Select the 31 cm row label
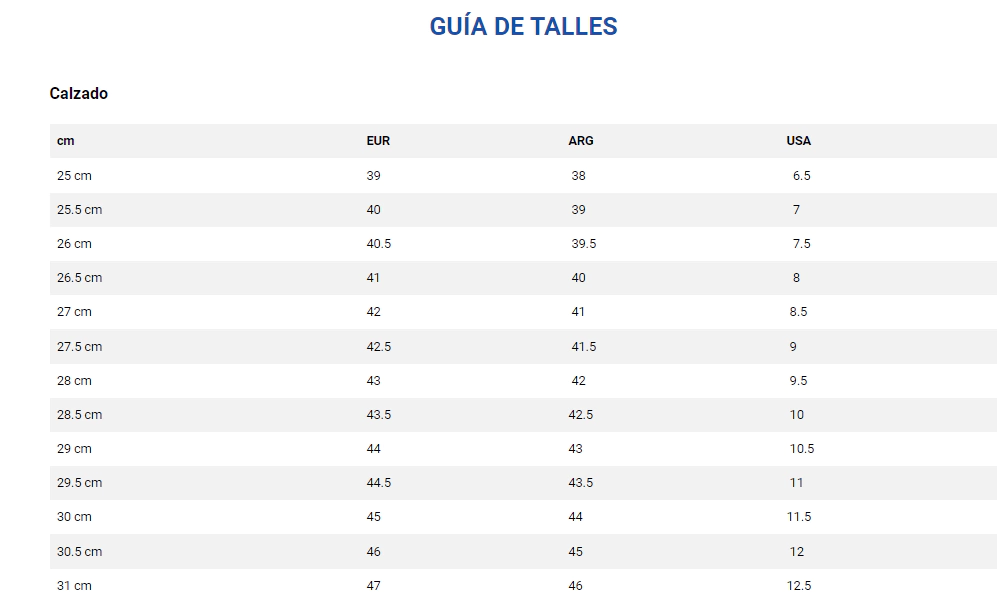Screen dimensions: 997x603 pos(74,586)
